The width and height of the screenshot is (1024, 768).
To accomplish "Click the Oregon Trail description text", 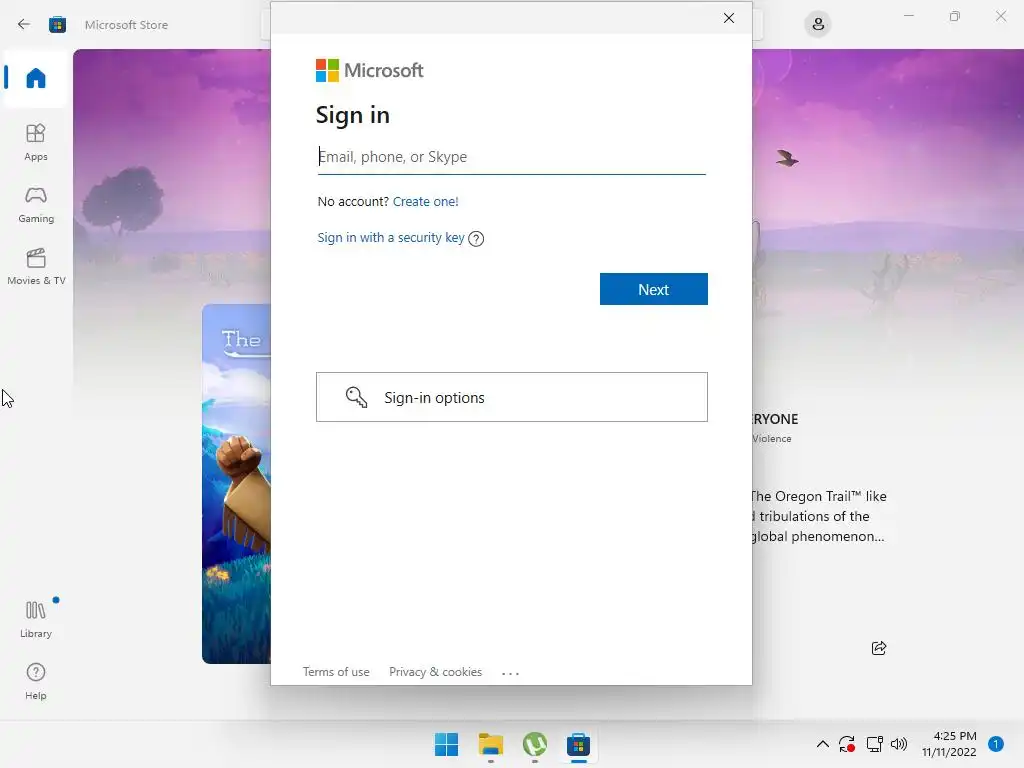I will [x=818, y=516].
